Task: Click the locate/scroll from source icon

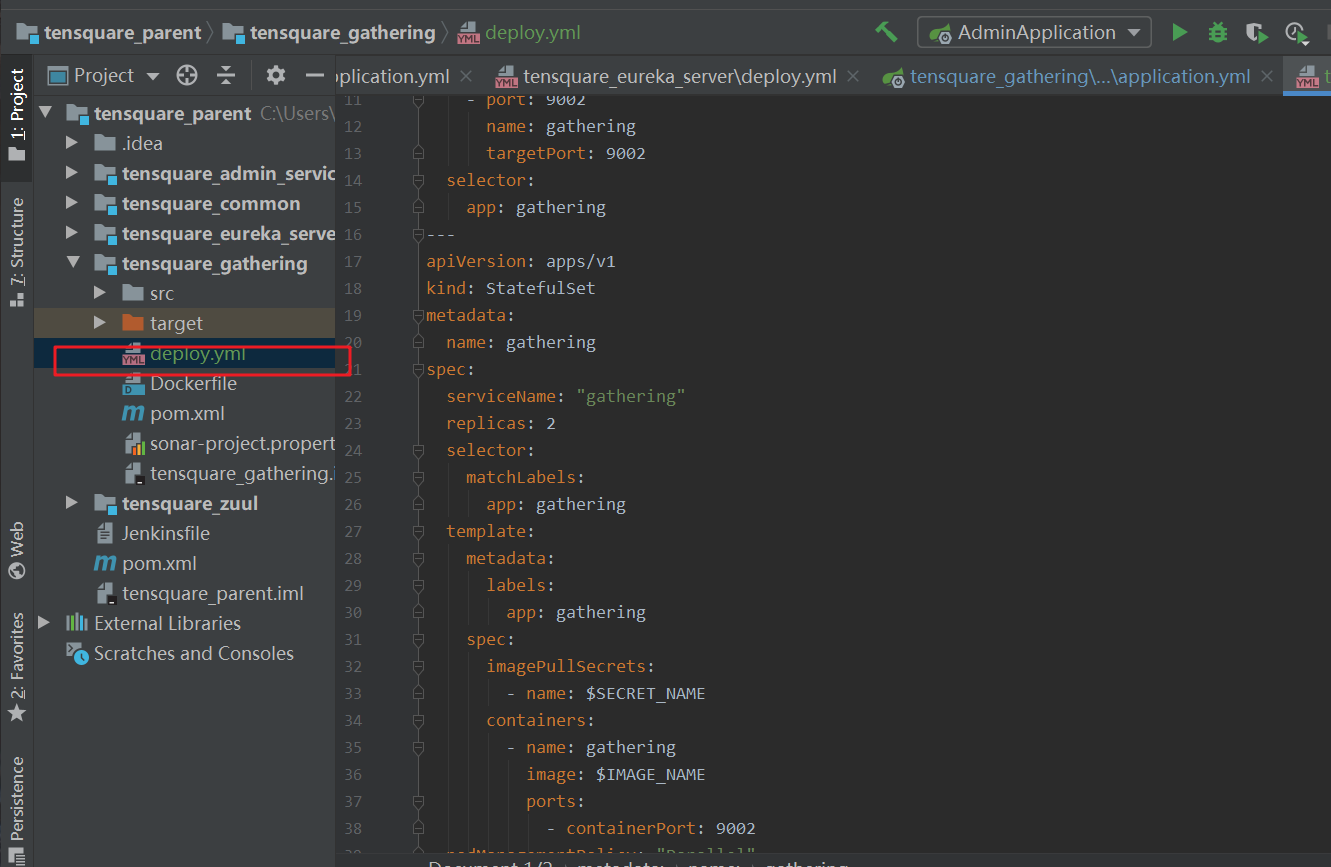Action: click(x=187, y=75)
